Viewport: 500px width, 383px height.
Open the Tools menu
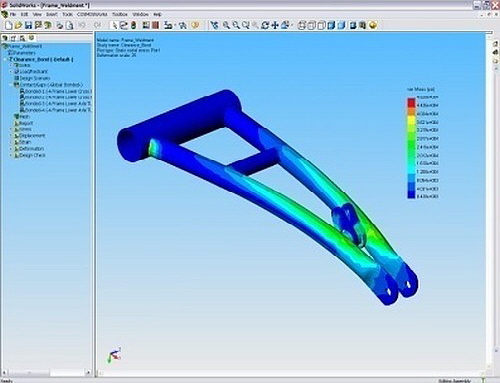pyautogui.click(x=67, y=14)
